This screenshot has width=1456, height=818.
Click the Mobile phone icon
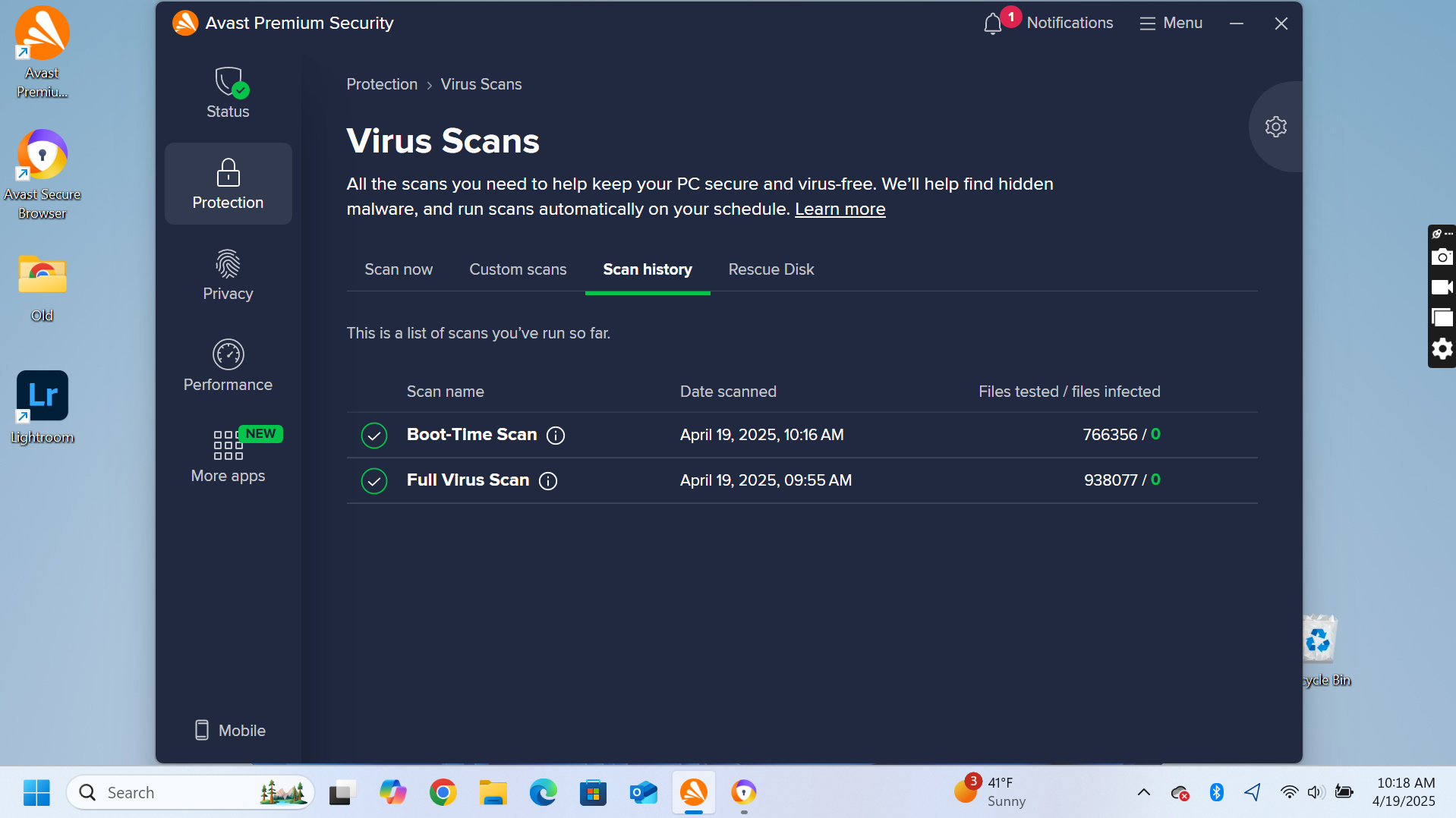(202, 730)
